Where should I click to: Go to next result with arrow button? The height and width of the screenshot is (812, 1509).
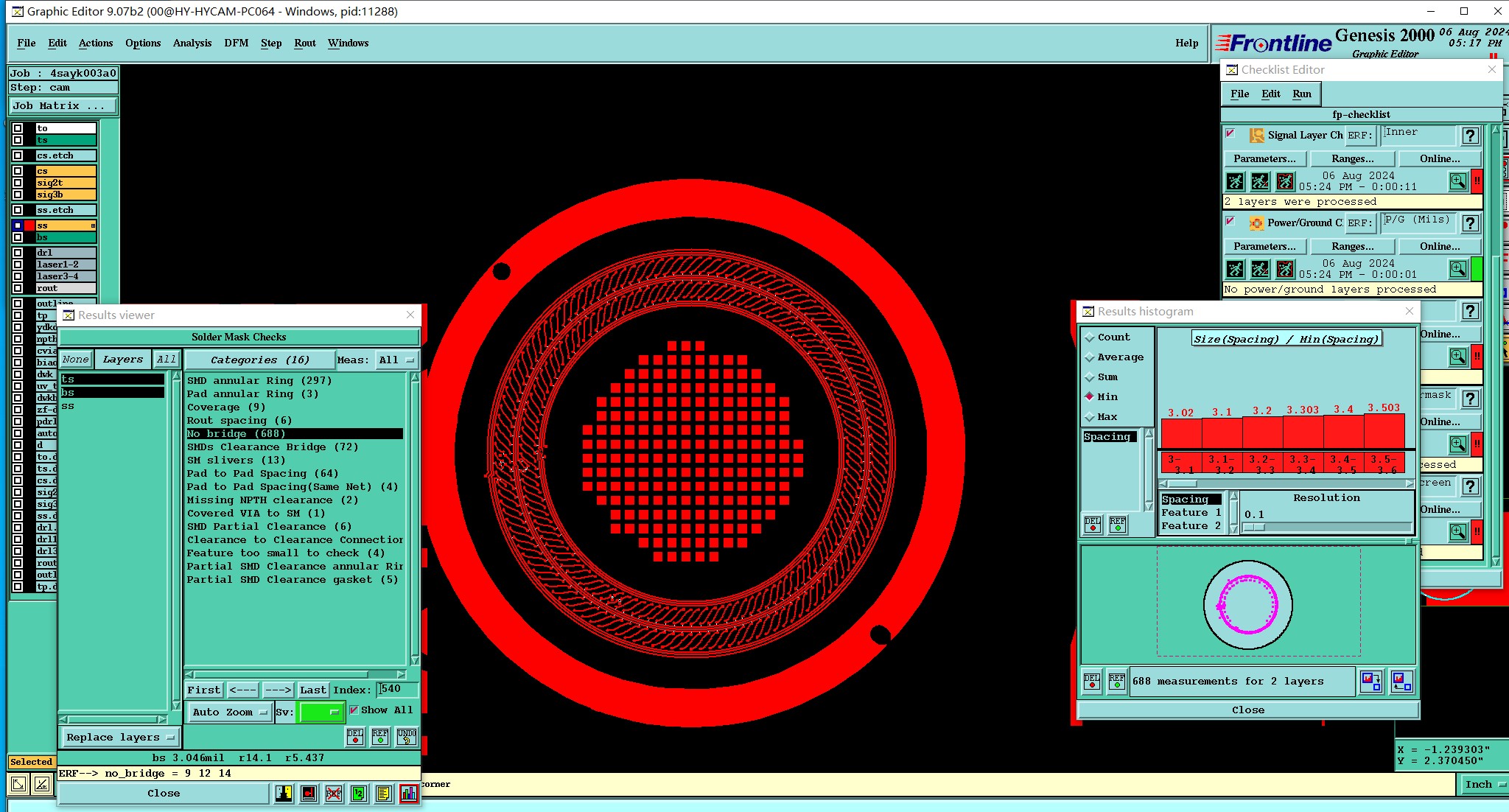click(279, 690)
